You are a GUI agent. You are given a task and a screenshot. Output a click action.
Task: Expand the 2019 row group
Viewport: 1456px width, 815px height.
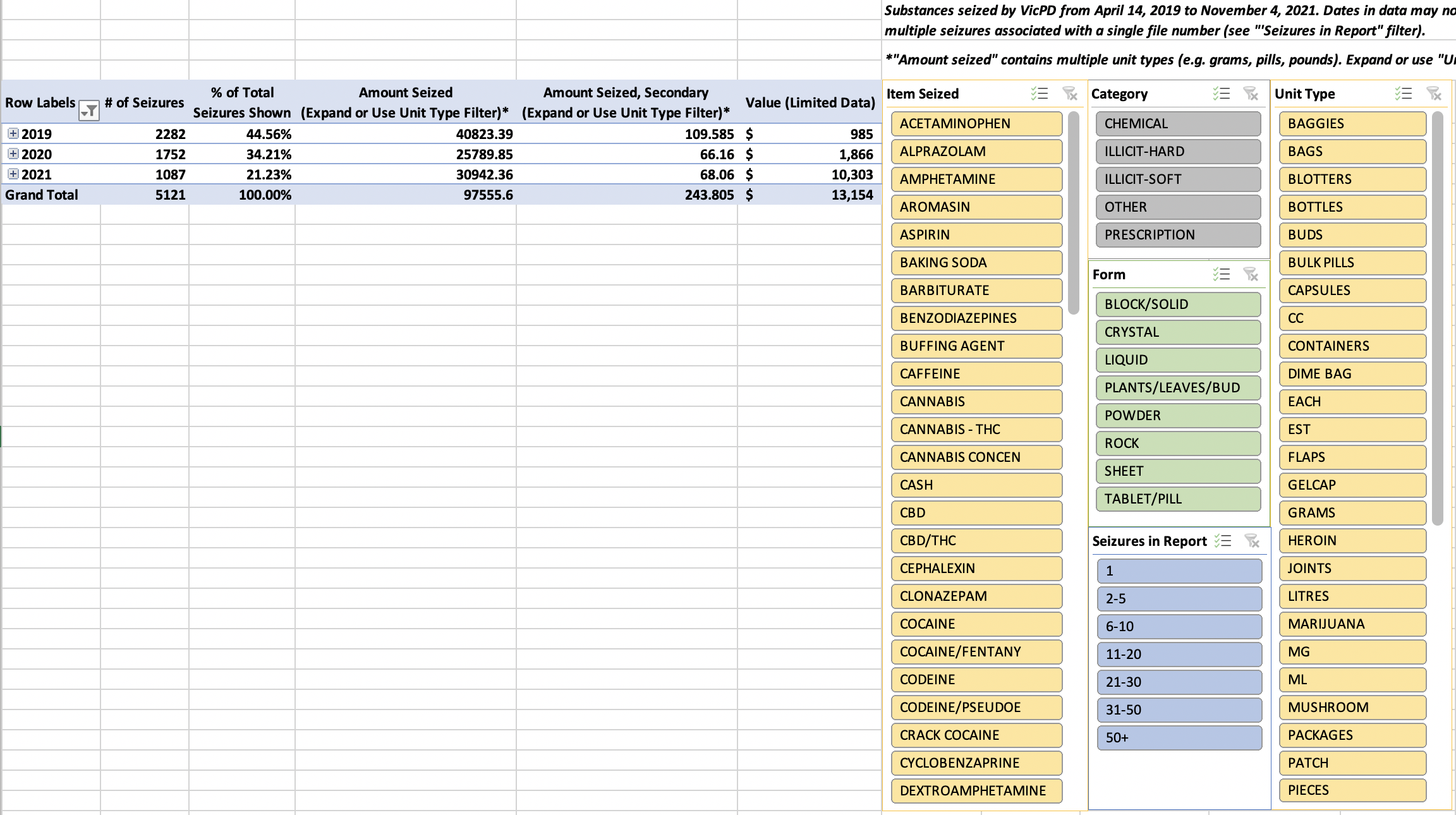click(x=13, y=133)
